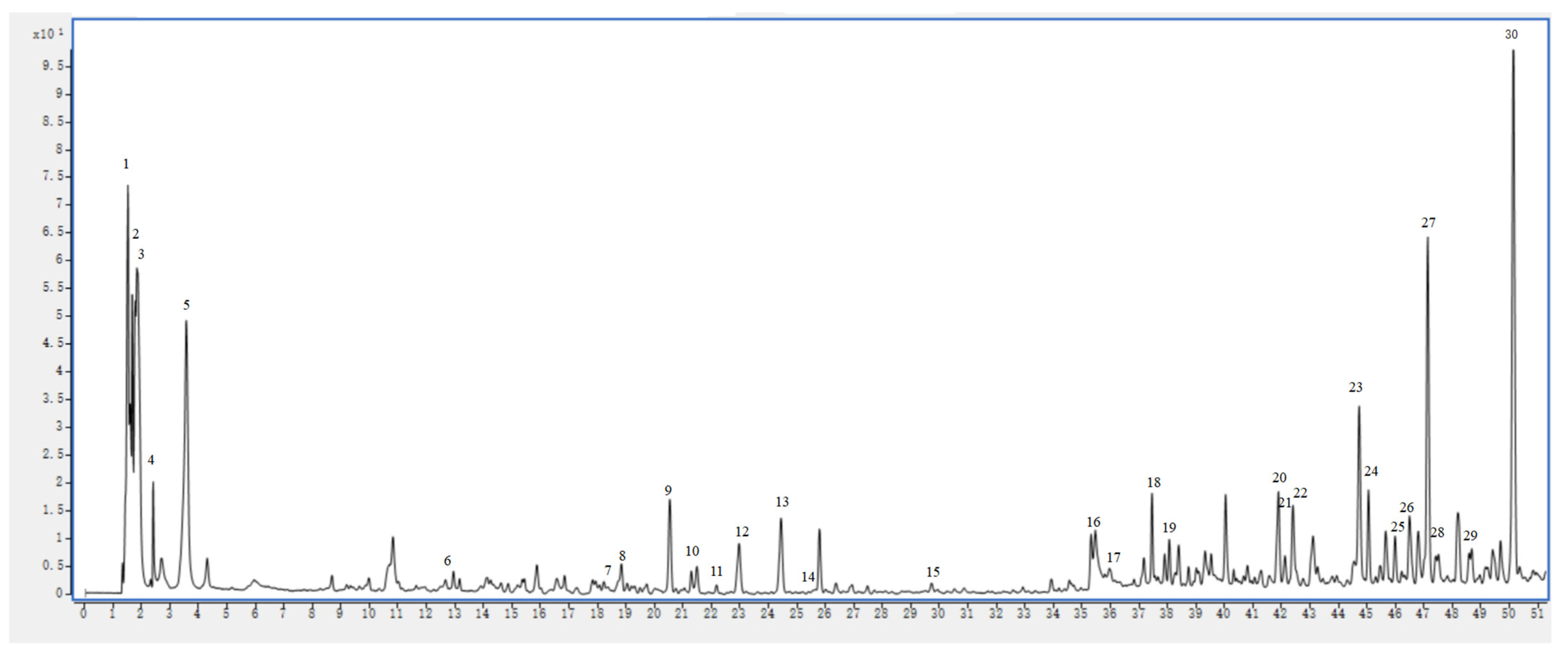Select peak label 23 in the chromatogram
1568x656 pixels.
point(1355,387)
